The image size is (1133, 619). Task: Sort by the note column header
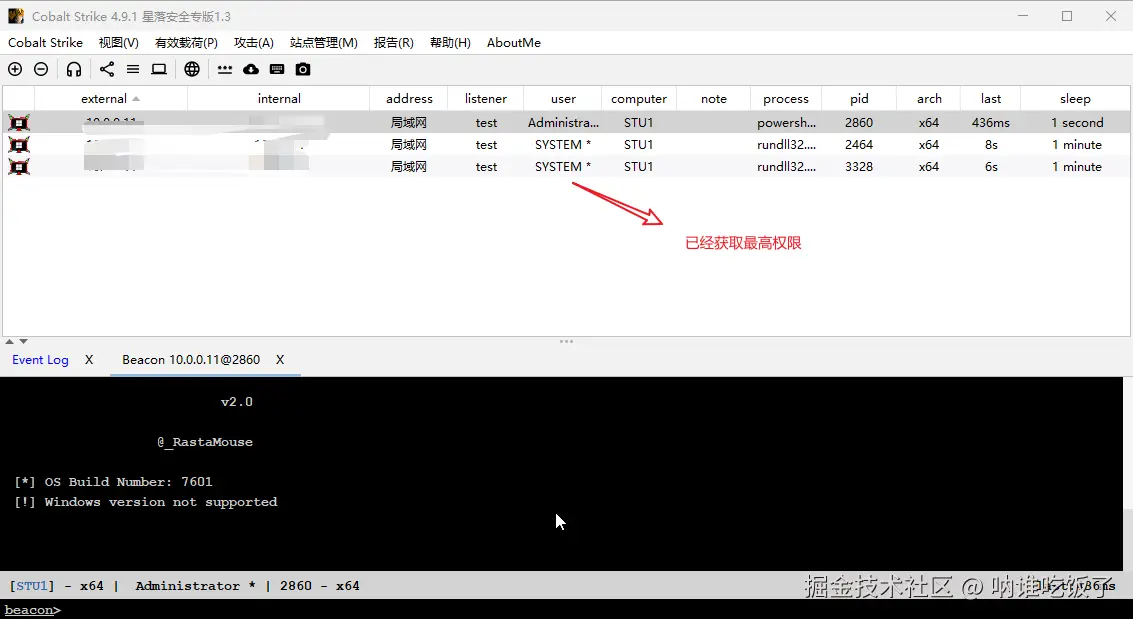[714, 99]
